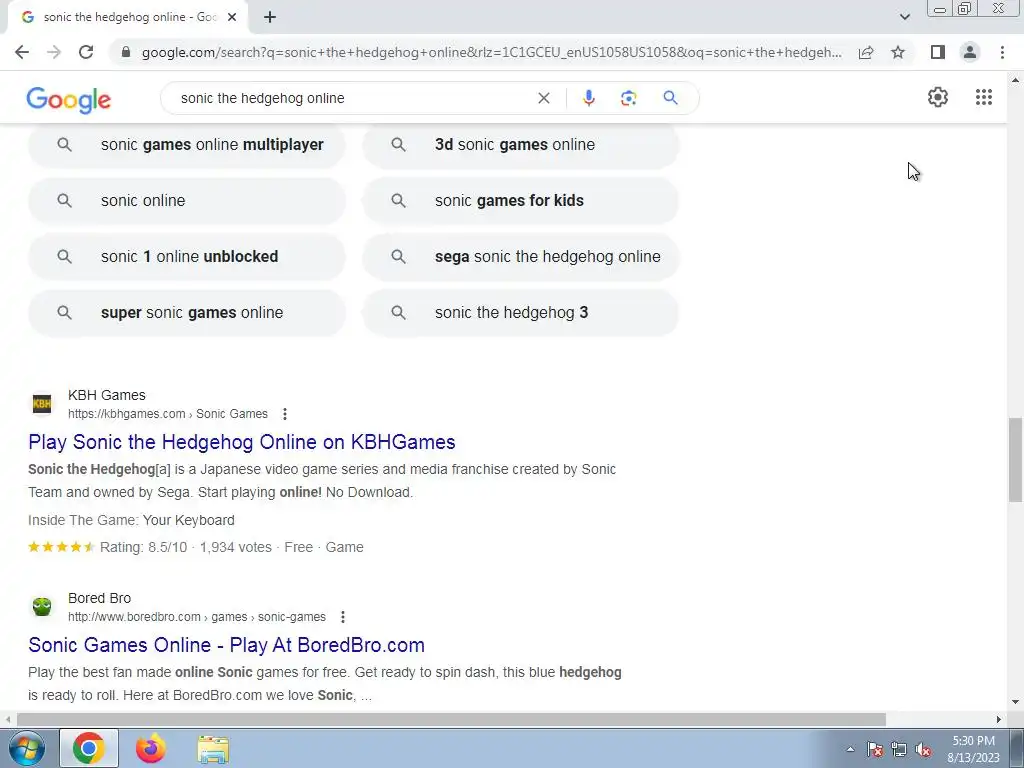Open more options for KBH Games result
Image resolution: width=1024 pixels, height=768 pixels.
(x=285, y=414)
